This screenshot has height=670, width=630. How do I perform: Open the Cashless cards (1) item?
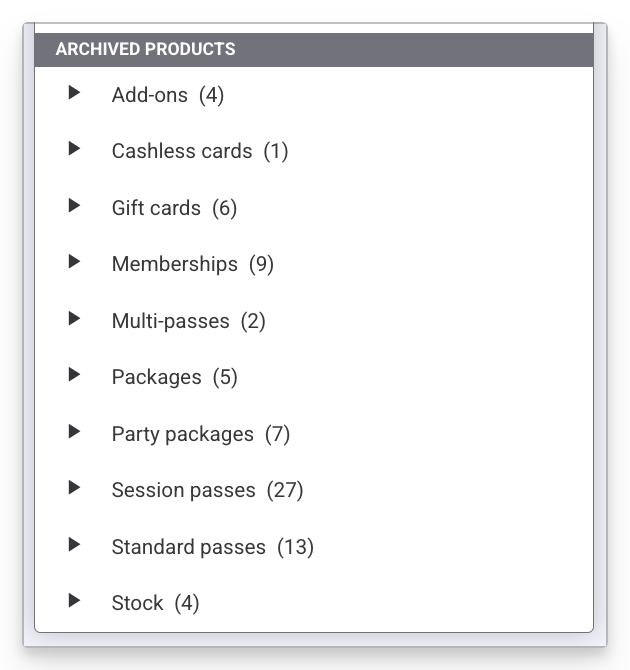pos(200,151)
